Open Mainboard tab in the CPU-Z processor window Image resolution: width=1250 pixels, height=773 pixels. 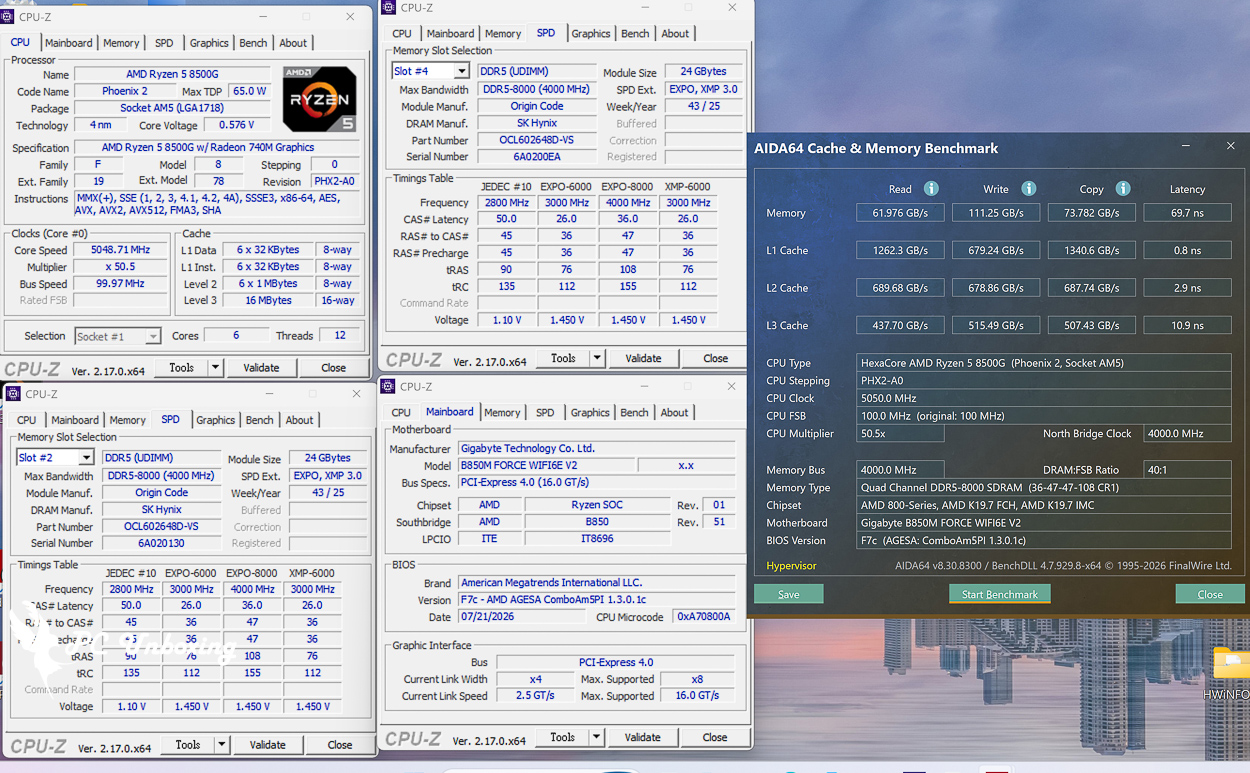69,43
